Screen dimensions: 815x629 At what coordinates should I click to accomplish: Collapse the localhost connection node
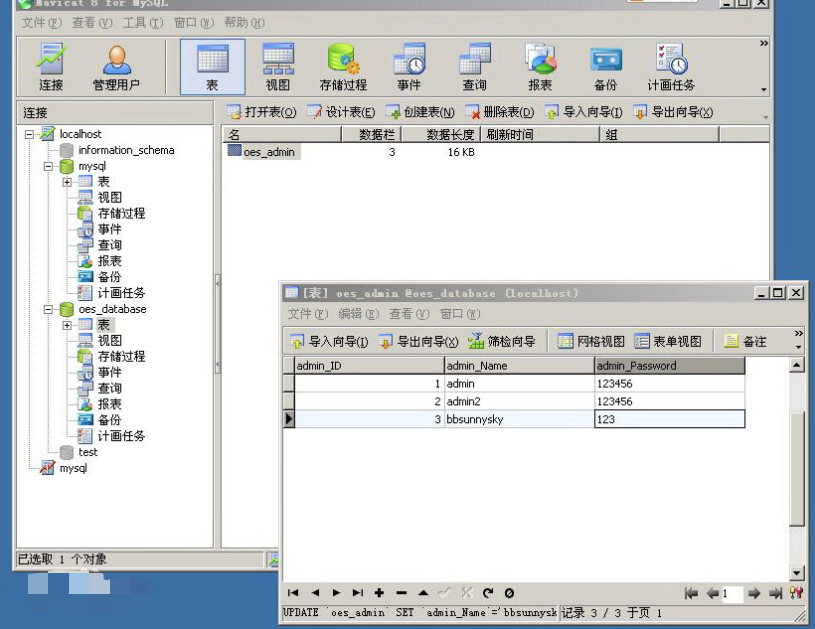point(30,134)
